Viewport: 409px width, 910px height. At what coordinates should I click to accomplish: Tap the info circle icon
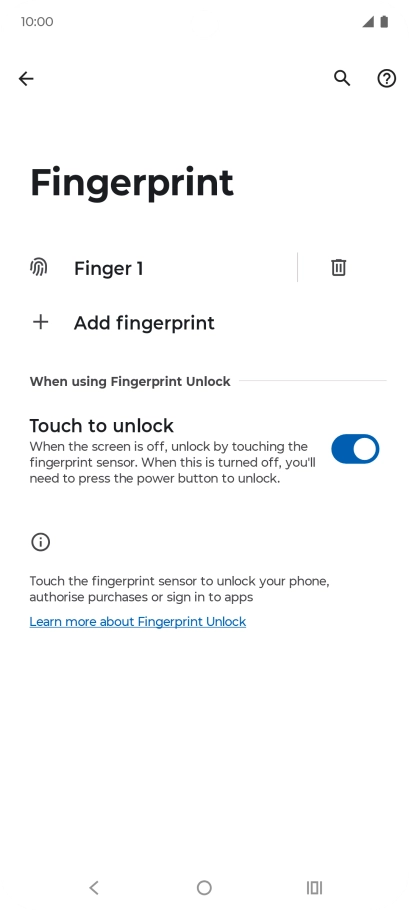[x=41, y=542]
